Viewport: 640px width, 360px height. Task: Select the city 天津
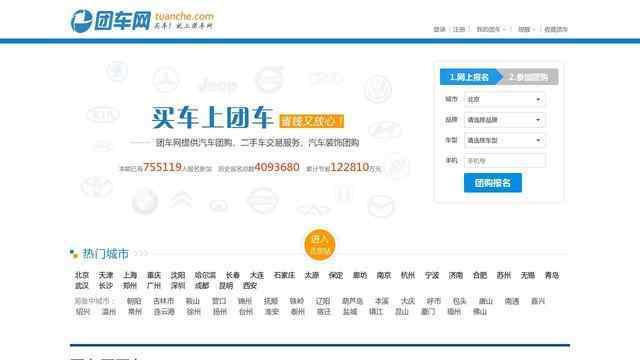click(106, 276)
